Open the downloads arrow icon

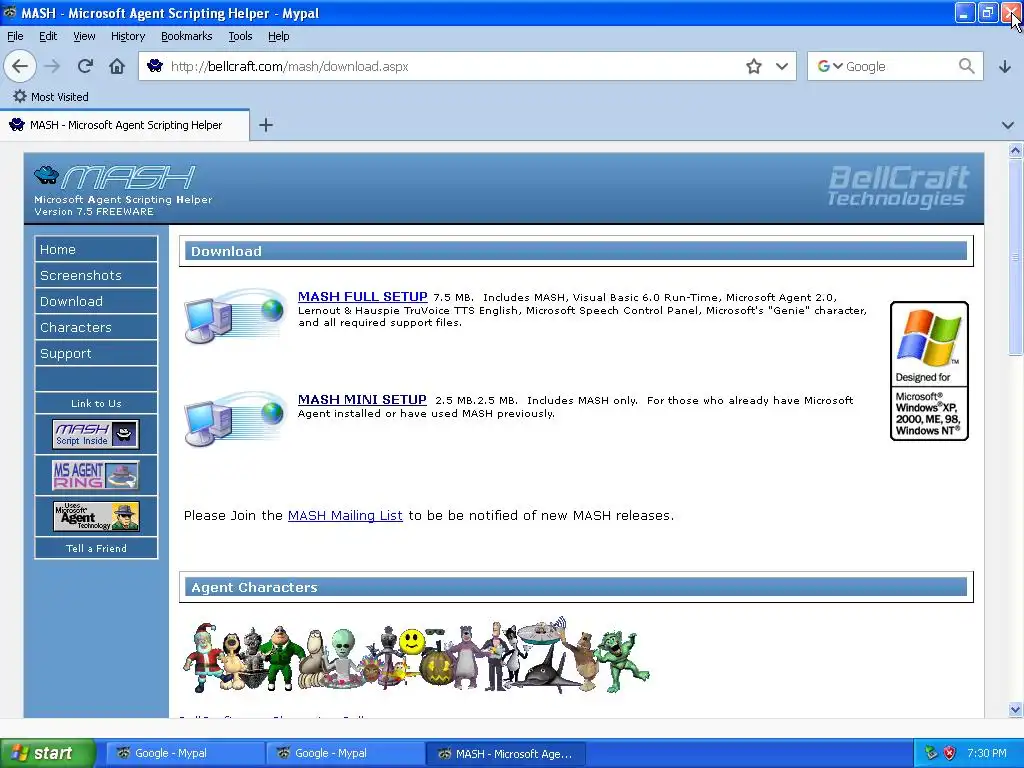1005,66
